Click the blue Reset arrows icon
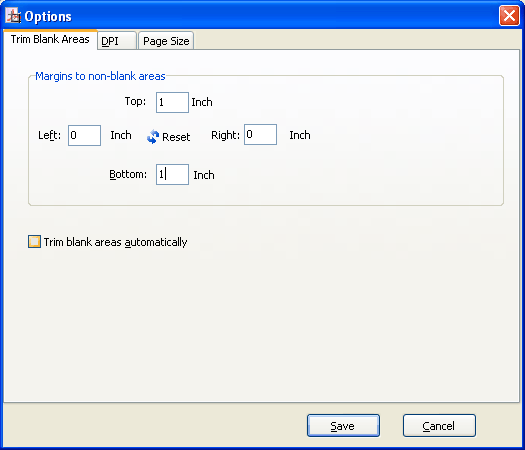Image resolution: width=525 pixels, height=450 pixels. tap(153, 137)
